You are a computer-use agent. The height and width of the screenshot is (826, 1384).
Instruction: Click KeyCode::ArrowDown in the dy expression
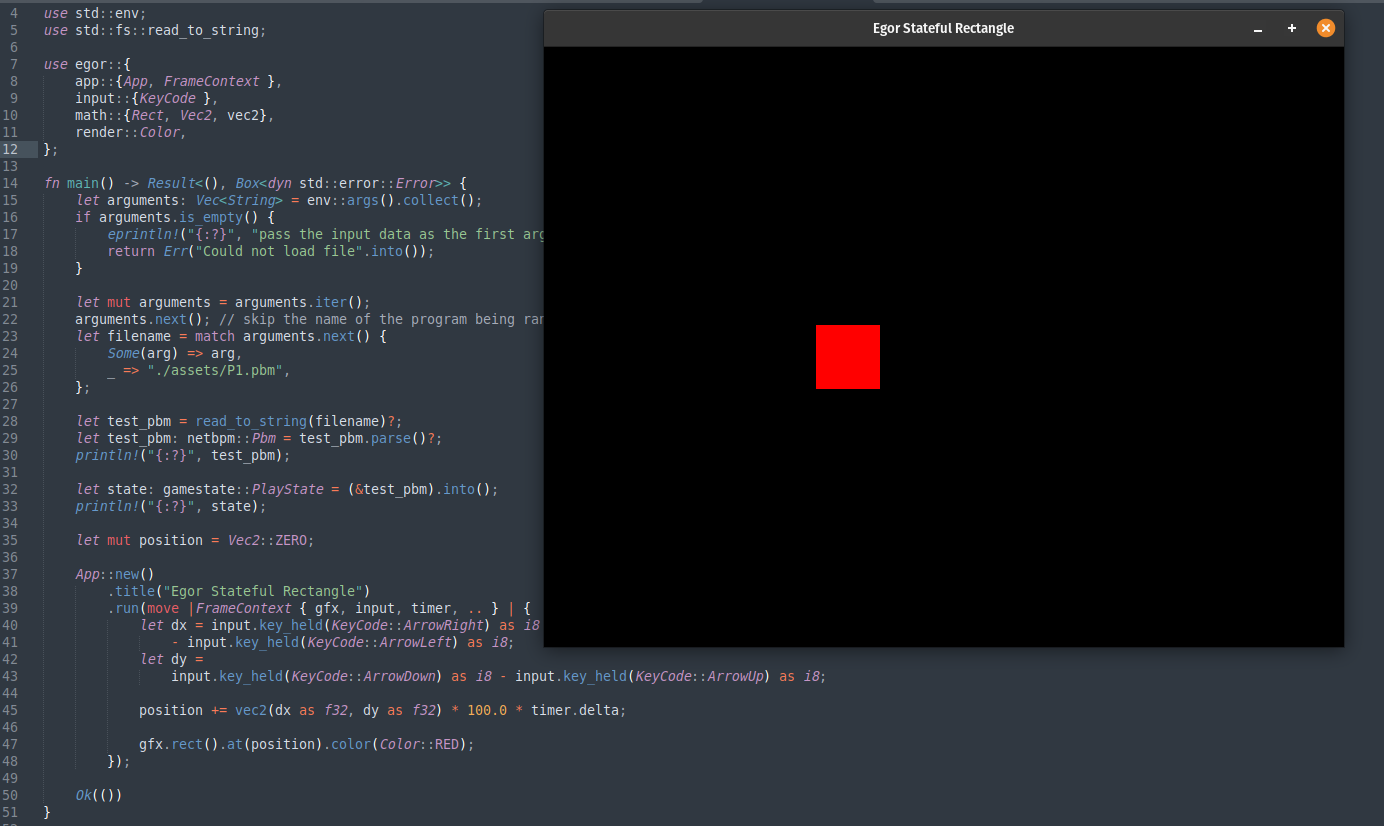[x=364, y=676]
